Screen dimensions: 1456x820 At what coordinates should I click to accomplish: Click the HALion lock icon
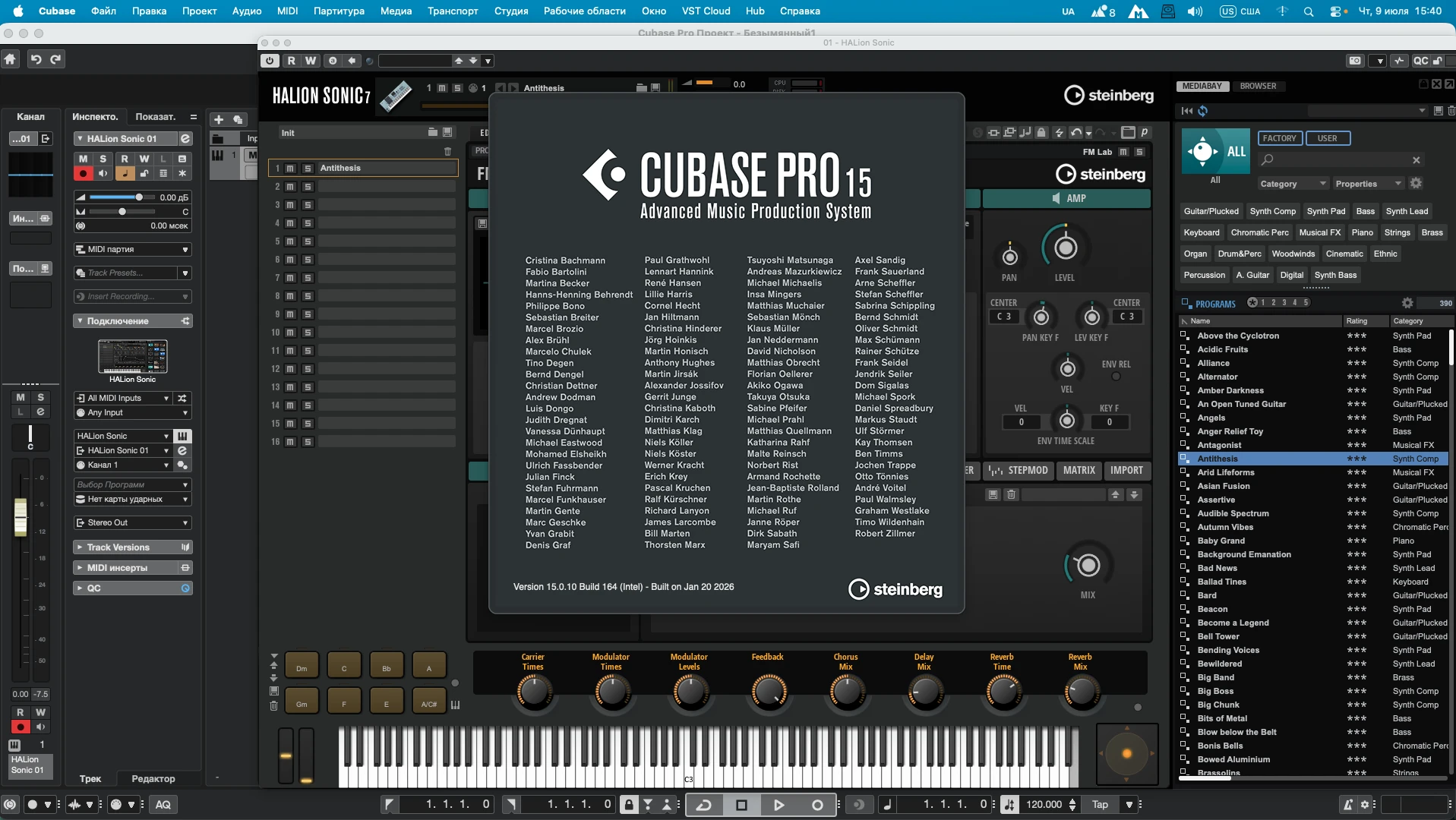click(x=1041, y=133)
